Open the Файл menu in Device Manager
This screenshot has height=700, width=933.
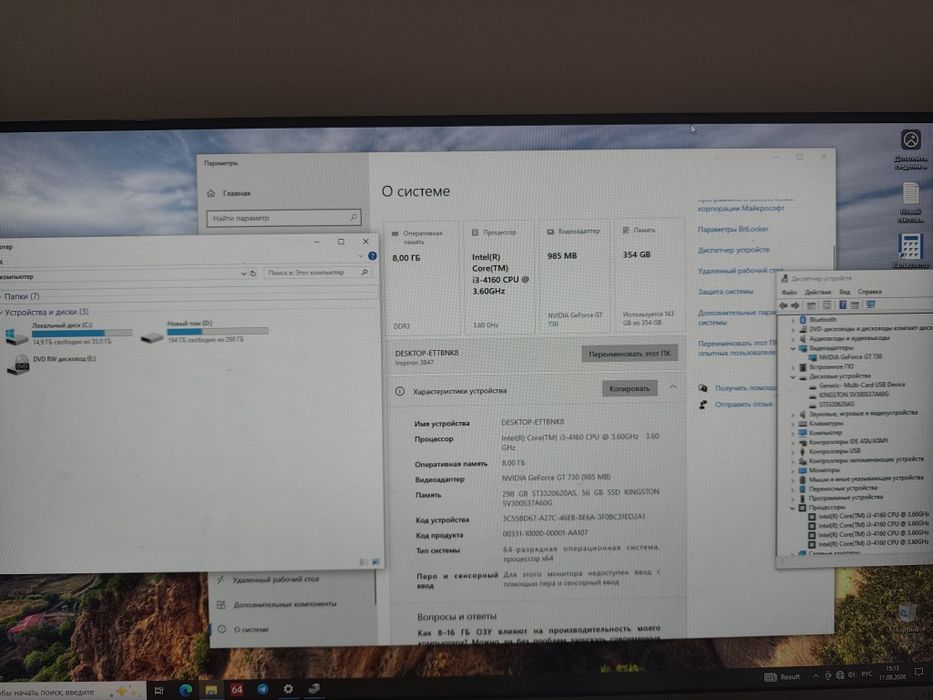pos(789,292)
